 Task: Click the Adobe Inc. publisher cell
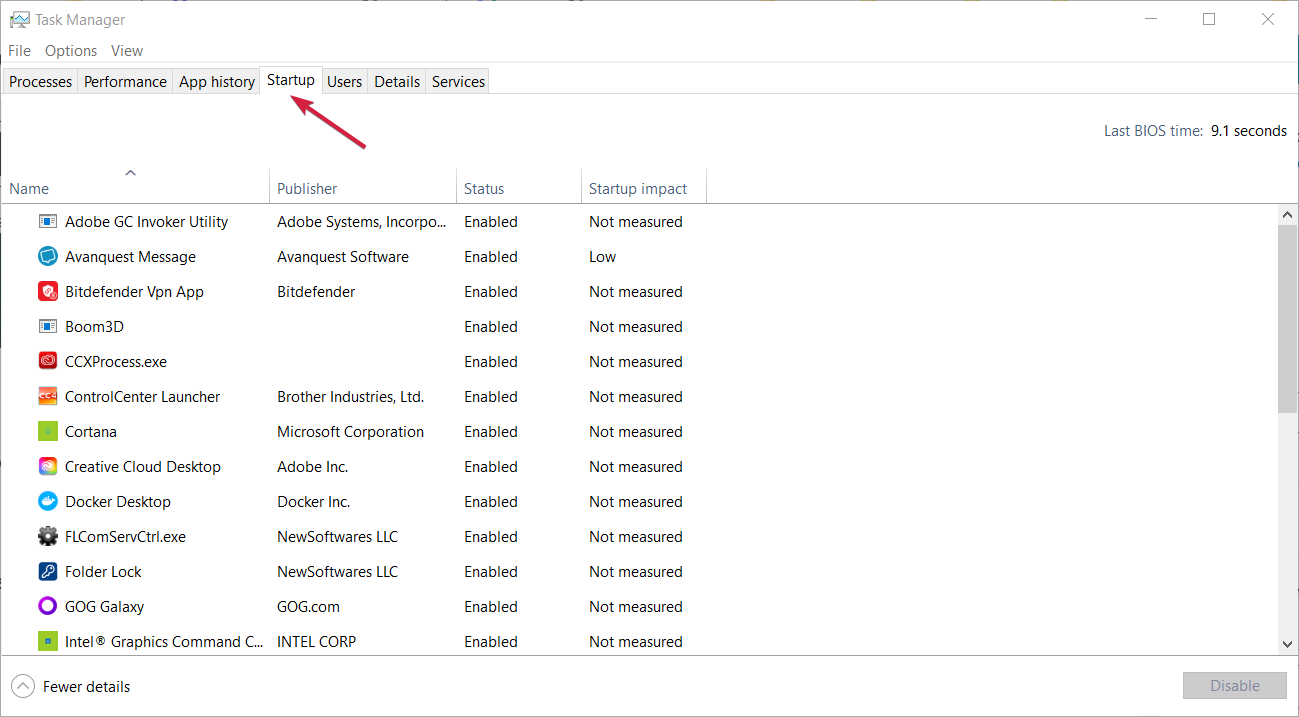pos(313,467)
